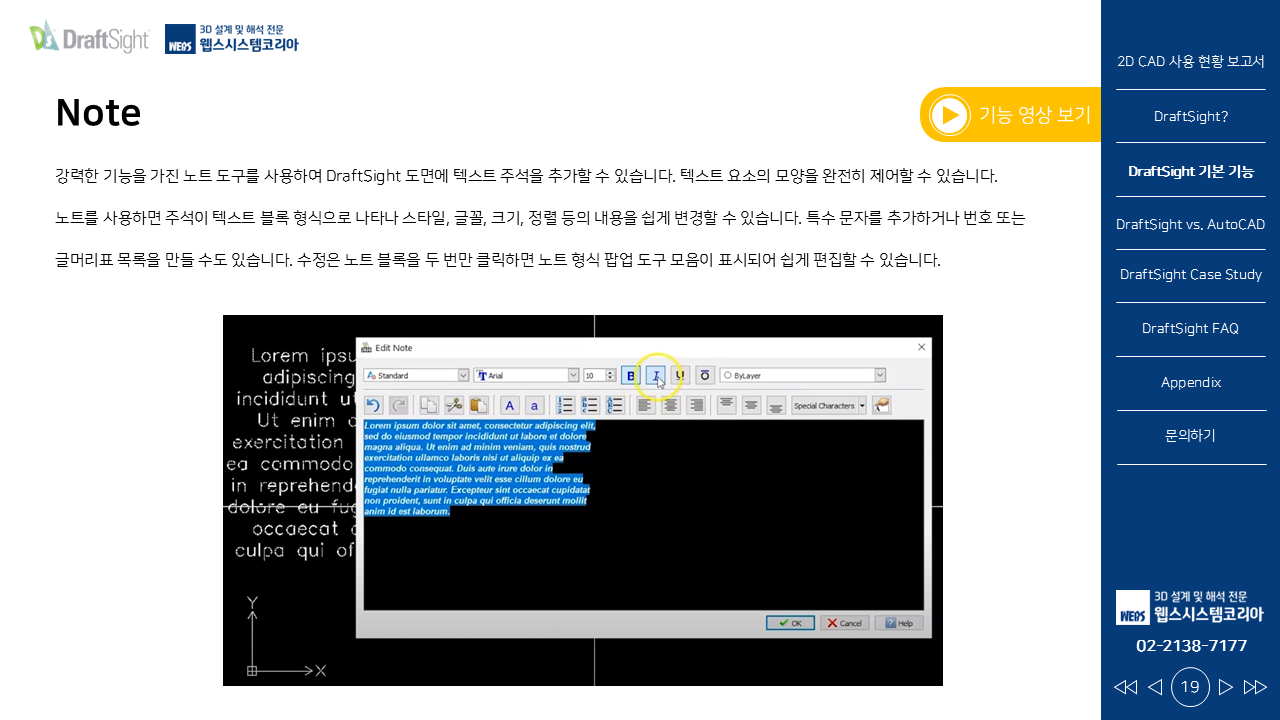Go to the next page arrow
This screenshot has height=720, width=1280.
tap(1226, 687)
